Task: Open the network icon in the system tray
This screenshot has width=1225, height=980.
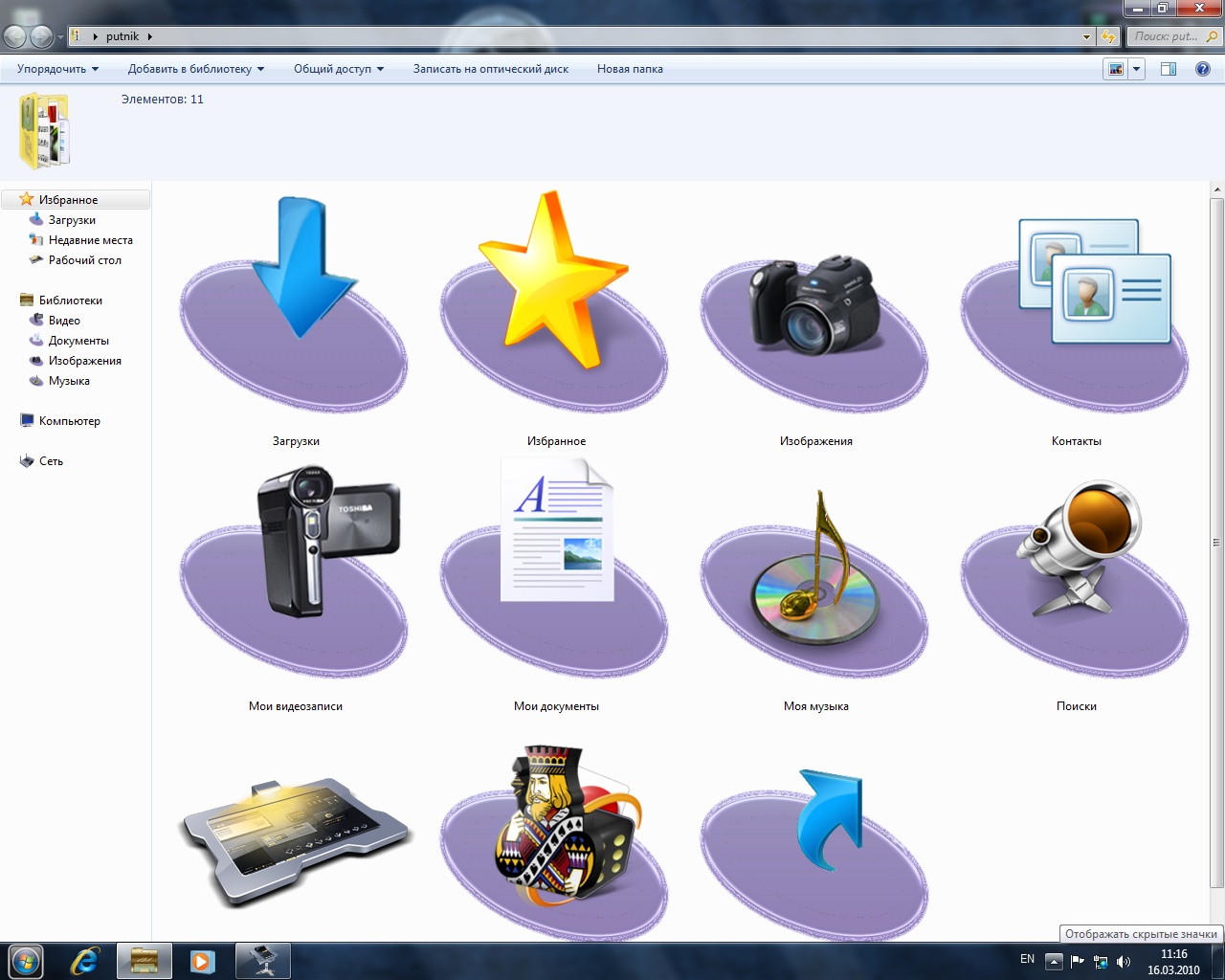Action: point(1101,962)
